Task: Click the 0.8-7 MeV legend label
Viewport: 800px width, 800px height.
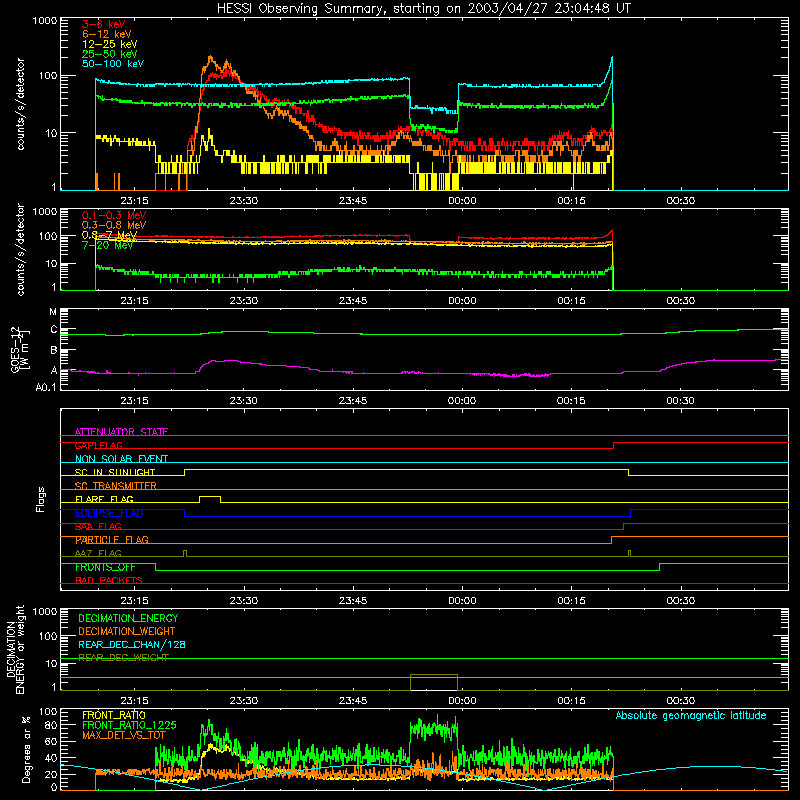Action: point(109,235)
